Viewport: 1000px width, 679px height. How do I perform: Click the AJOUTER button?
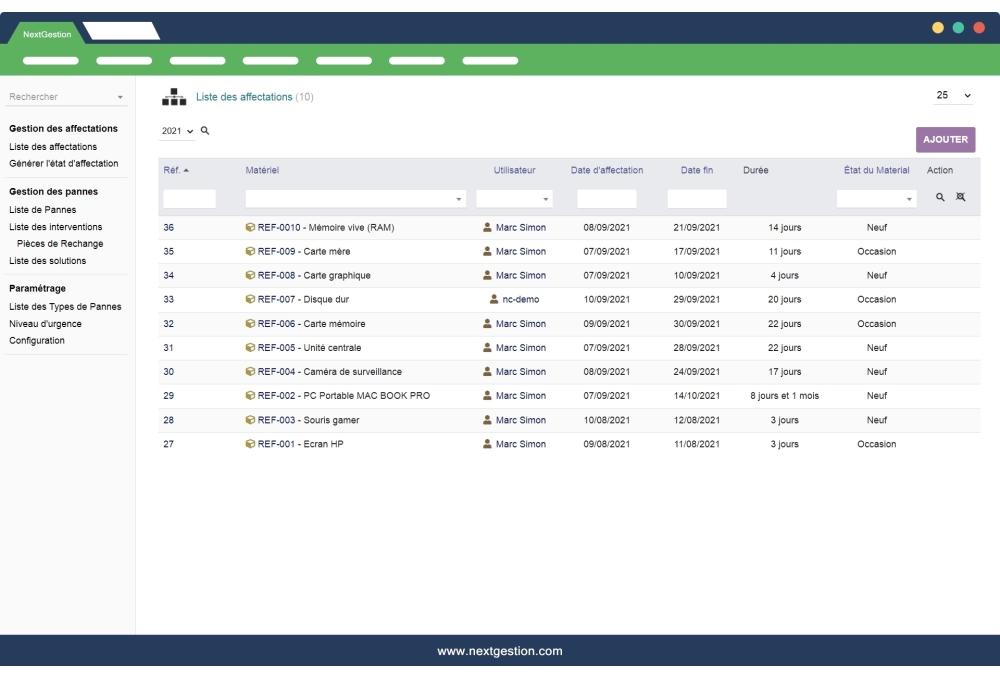[x=945, y=139]
